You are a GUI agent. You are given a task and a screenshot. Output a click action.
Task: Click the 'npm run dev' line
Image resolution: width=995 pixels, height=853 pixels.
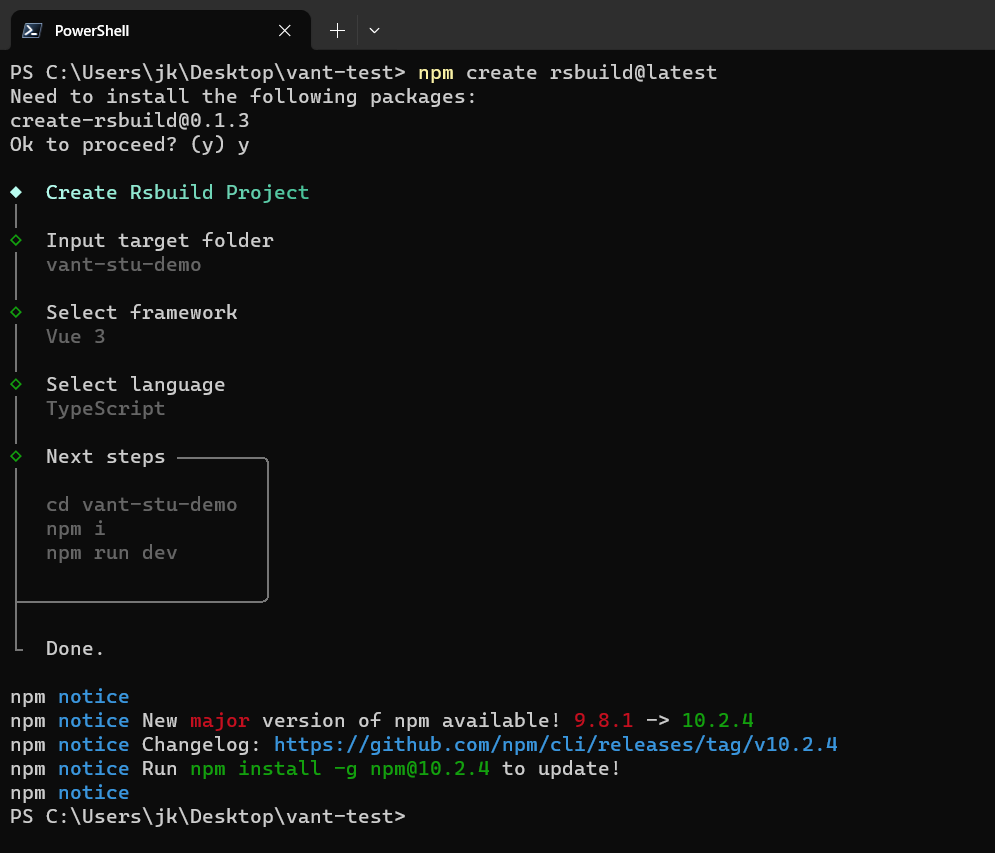pos(111,553)
